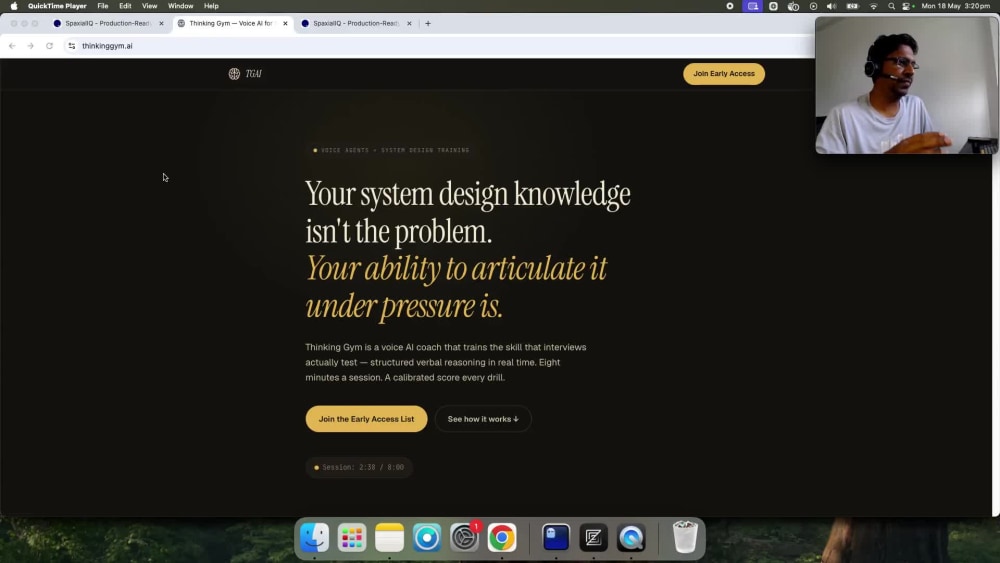Open the battery status menu
The width and height of the screenshot is (1000, 563).
coord(852,6)
